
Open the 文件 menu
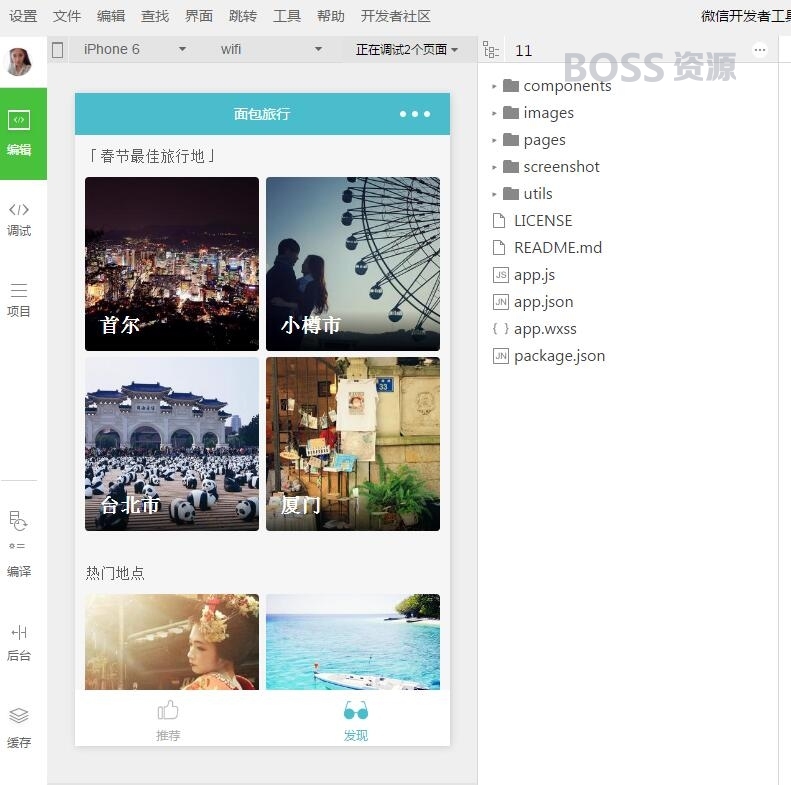(67, 16)
